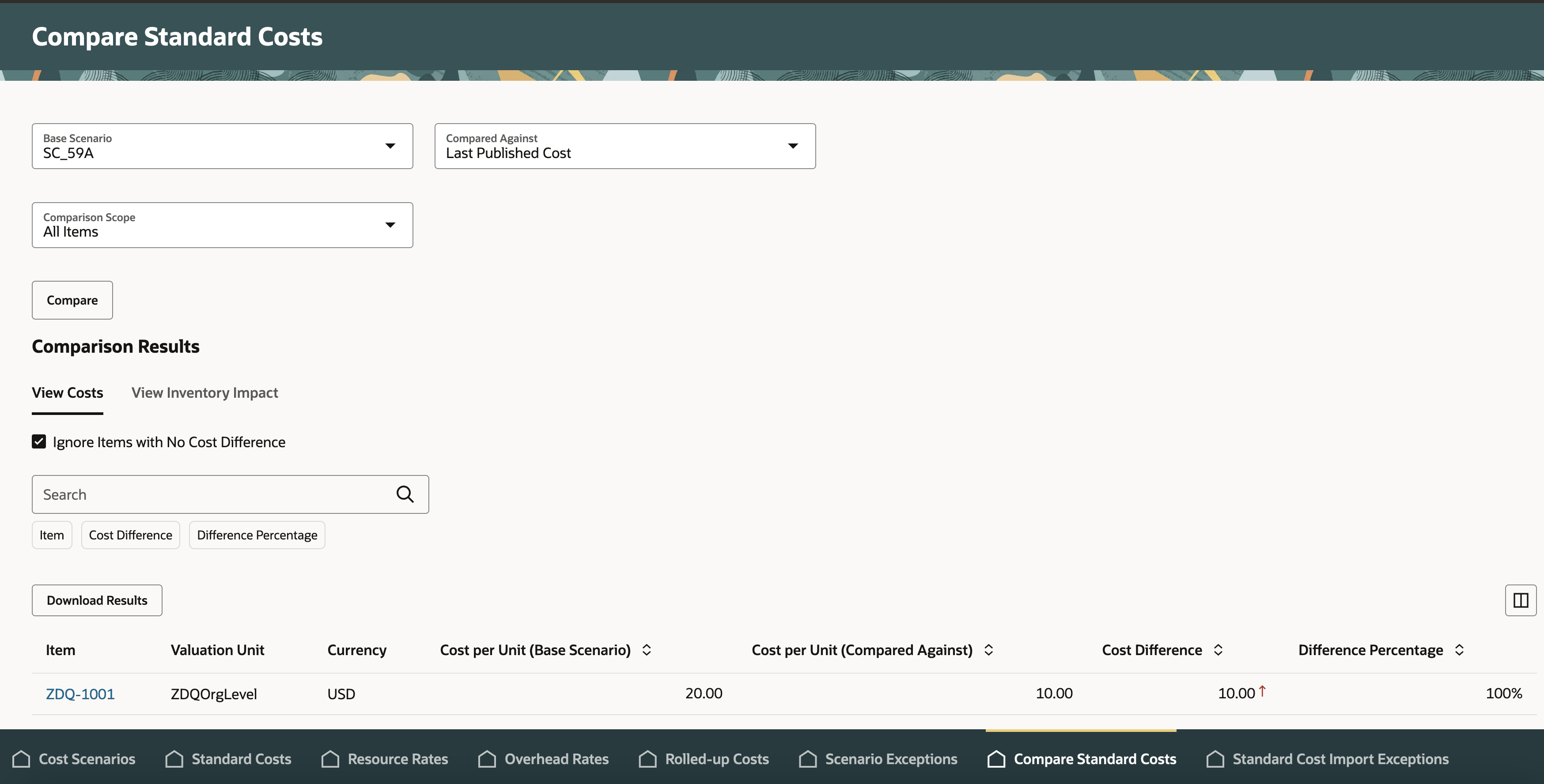The height and width of the screenshot is (784, 1544).
Task: Open the Compared Against dropdown
Action: (x=792, y=146)
